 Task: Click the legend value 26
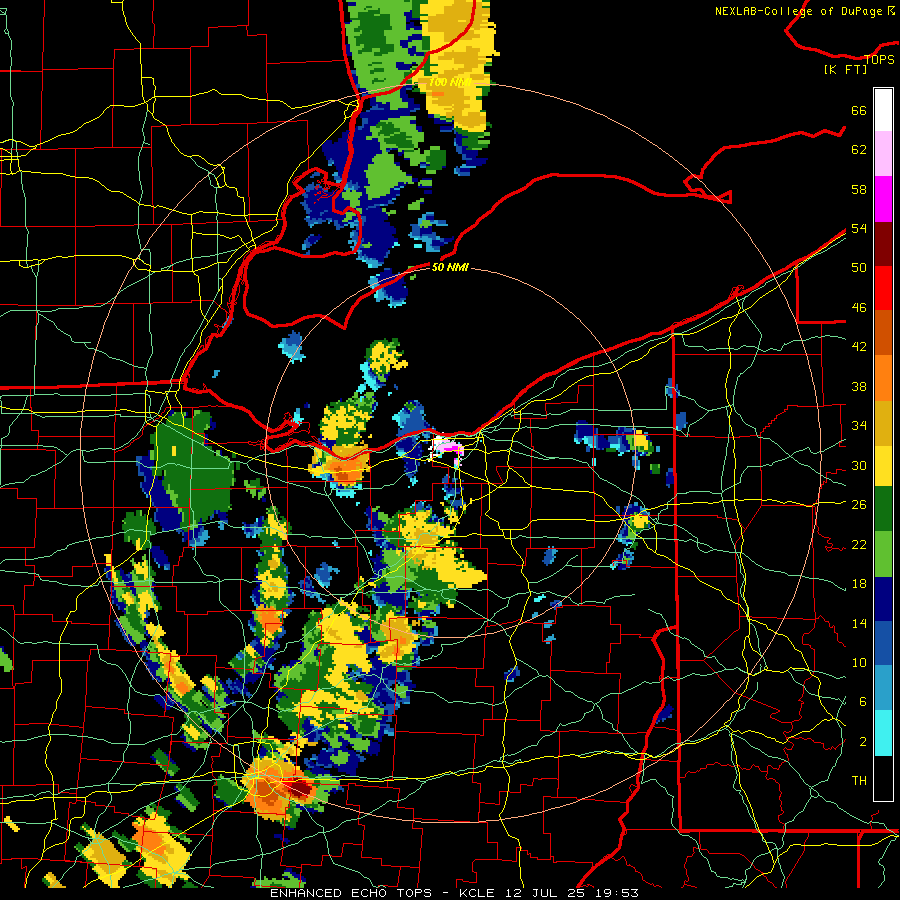tap(859, 505)
